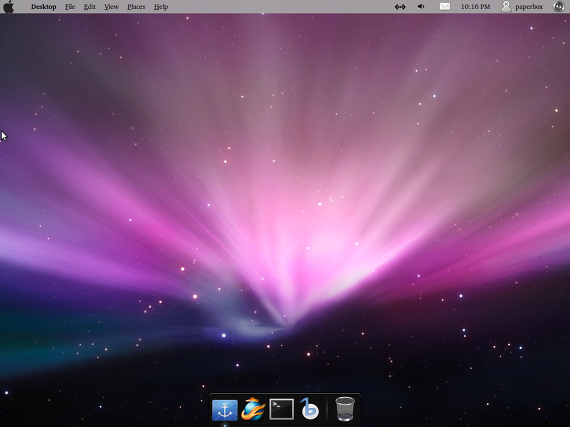
Task: Open the Edit menu
Action: click(x=89, y=7)
